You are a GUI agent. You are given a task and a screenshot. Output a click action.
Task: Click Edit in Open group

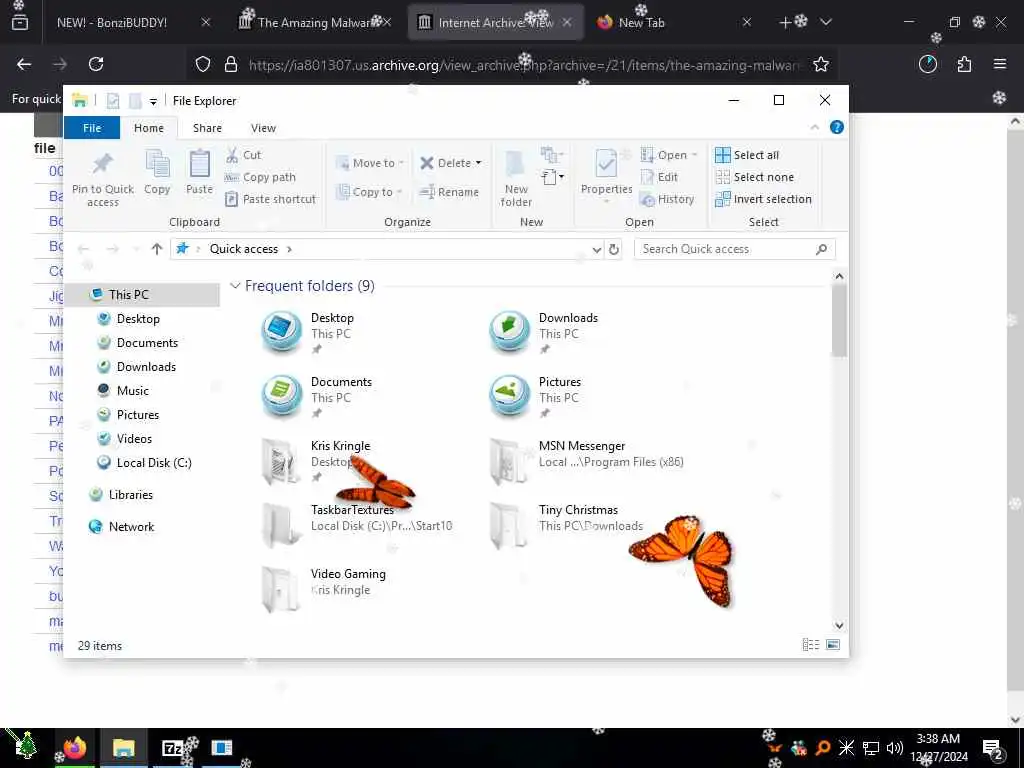[660, 177]
